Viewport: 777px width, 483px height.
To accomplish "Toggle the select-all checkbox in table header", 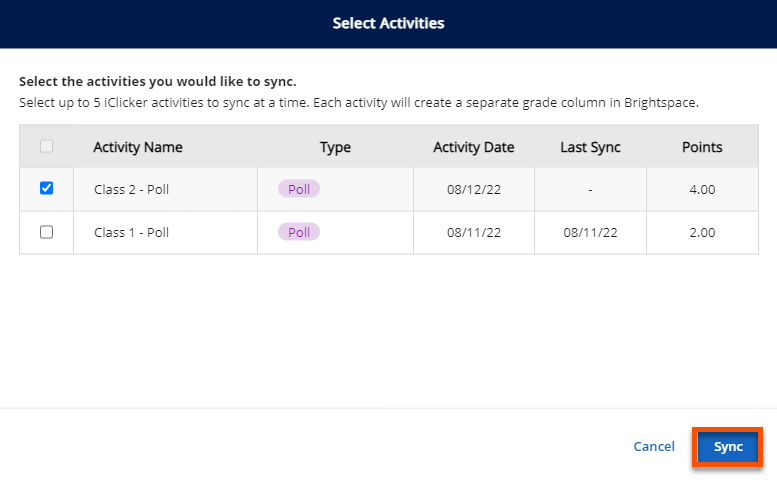I will 46,147.
